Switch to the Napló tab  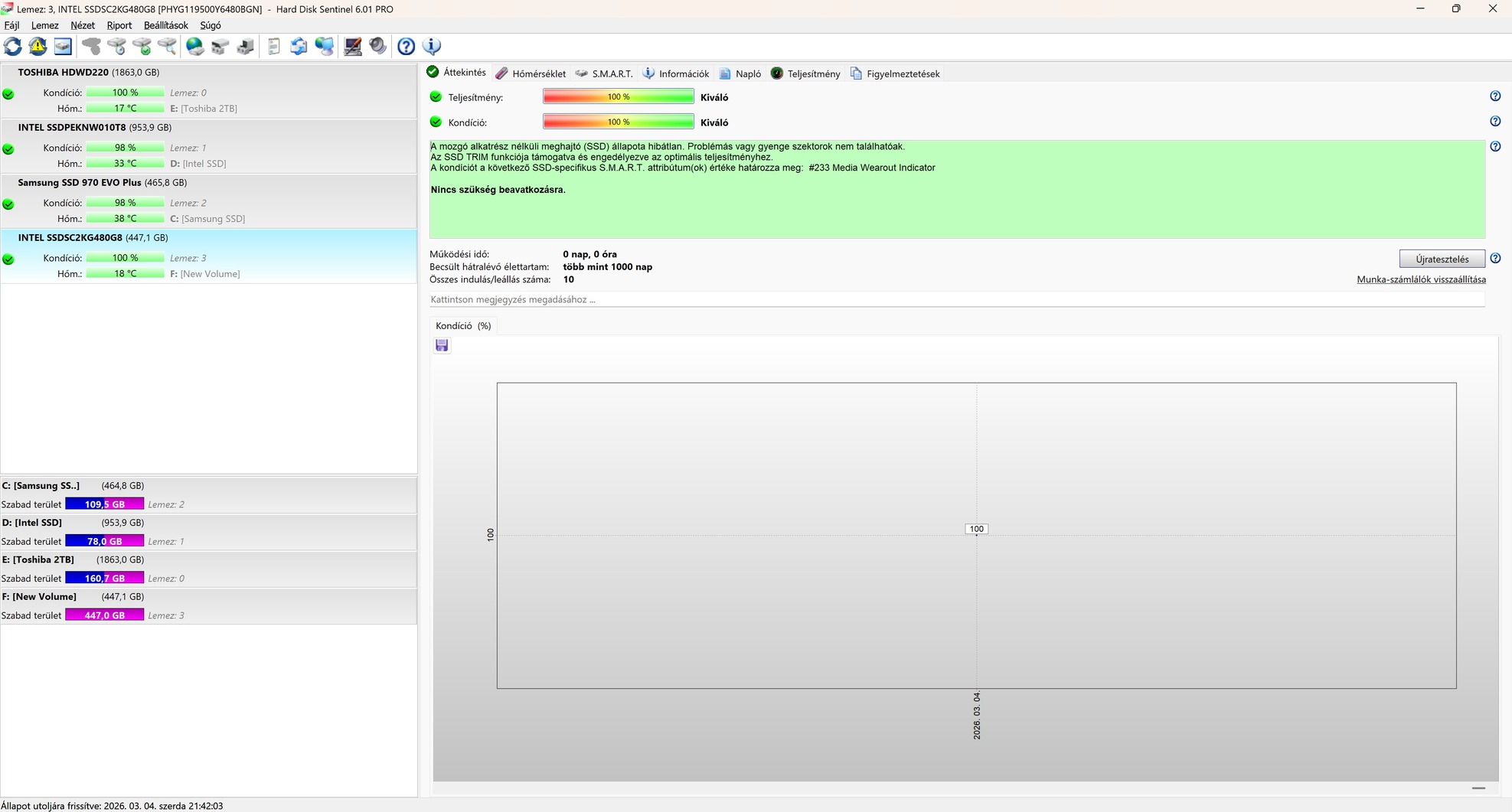pos(740,73)
